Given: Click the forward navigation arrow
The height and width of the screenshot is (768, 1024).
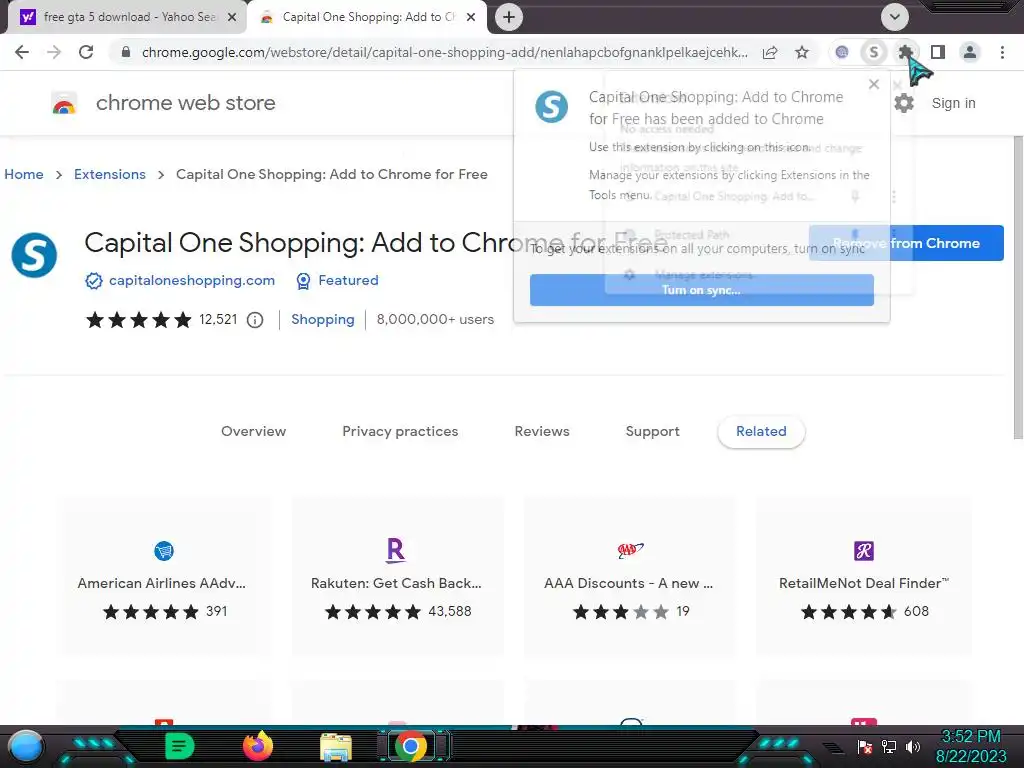Looking at the screenshot, I should [54, 52].
